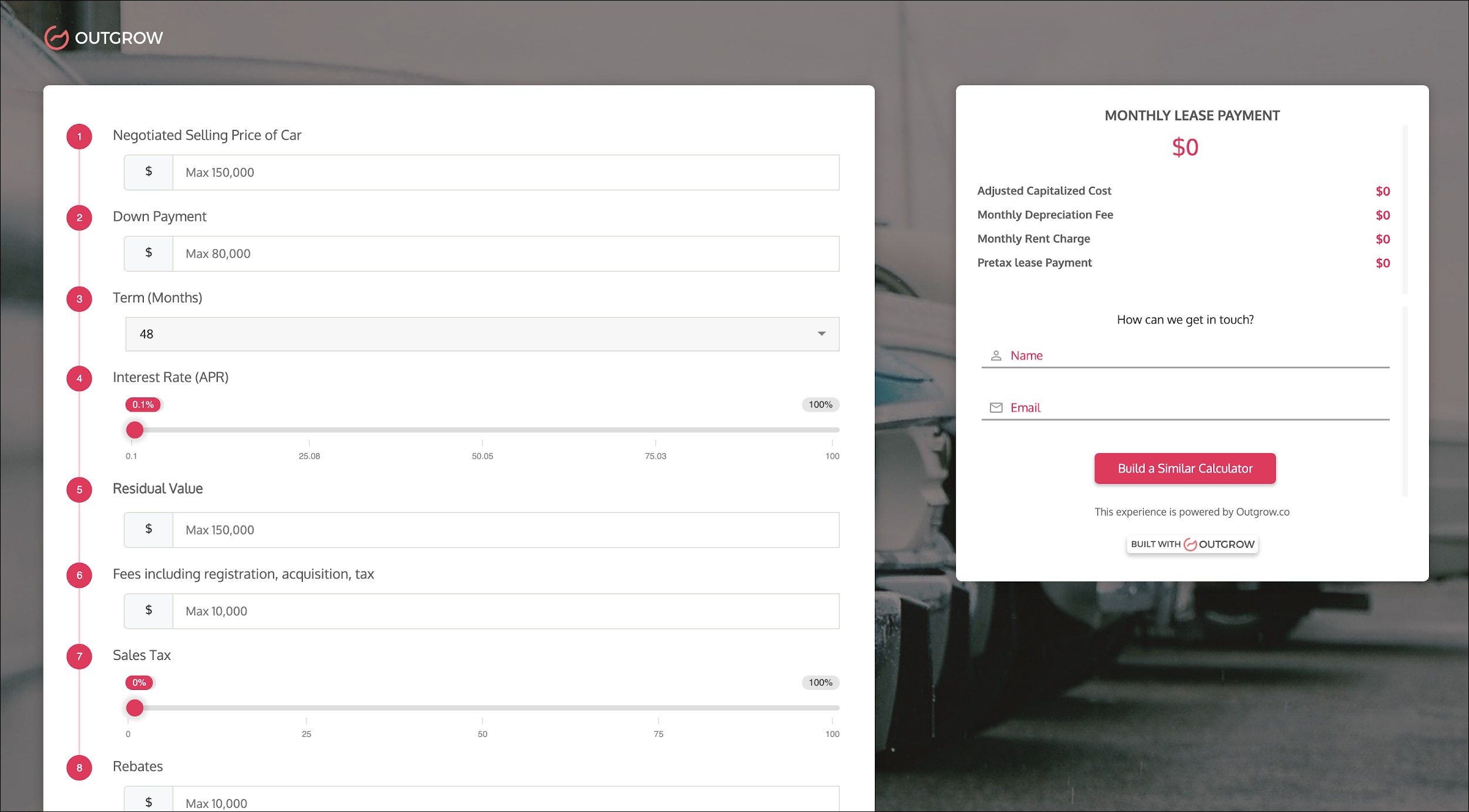Focus the Down Payment input field
Screen dimensions: 1469x812
[x=505, y=254]
